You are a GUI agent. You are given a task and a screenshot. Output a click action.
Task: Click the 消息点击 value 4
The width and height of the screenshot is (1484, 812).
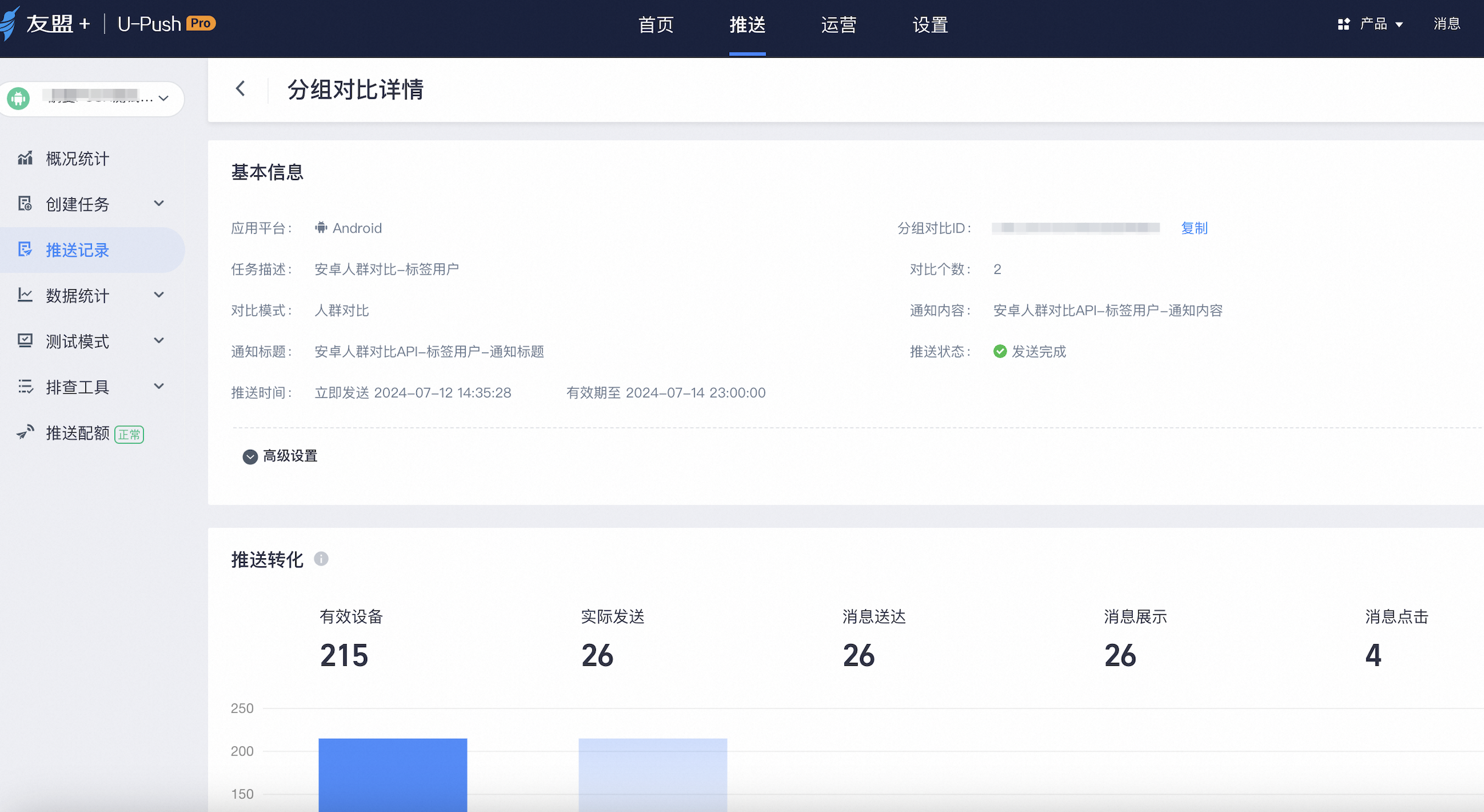[1373, 656]
